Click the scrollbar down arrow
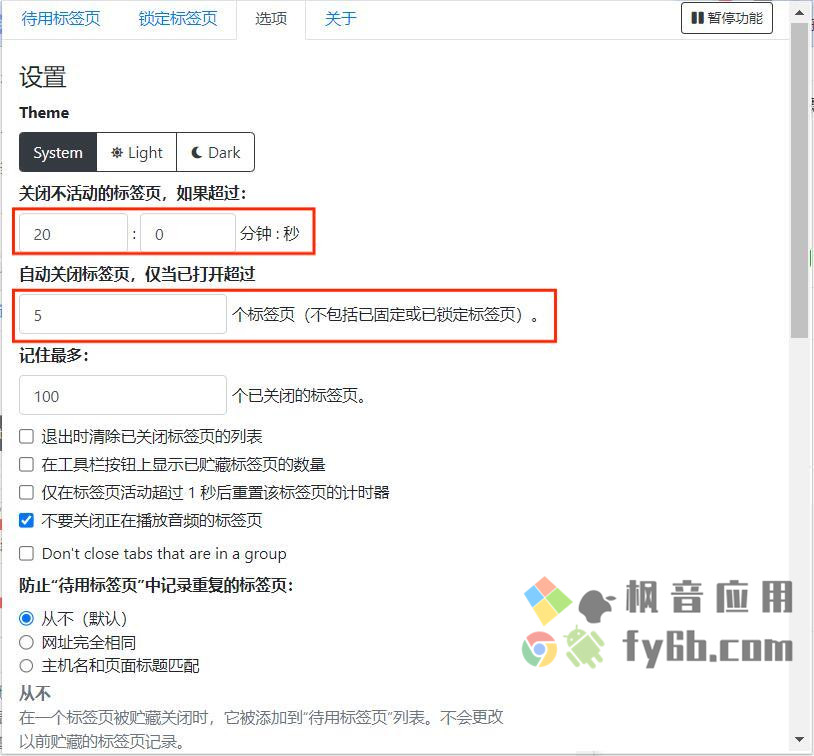 click(799, 740)
